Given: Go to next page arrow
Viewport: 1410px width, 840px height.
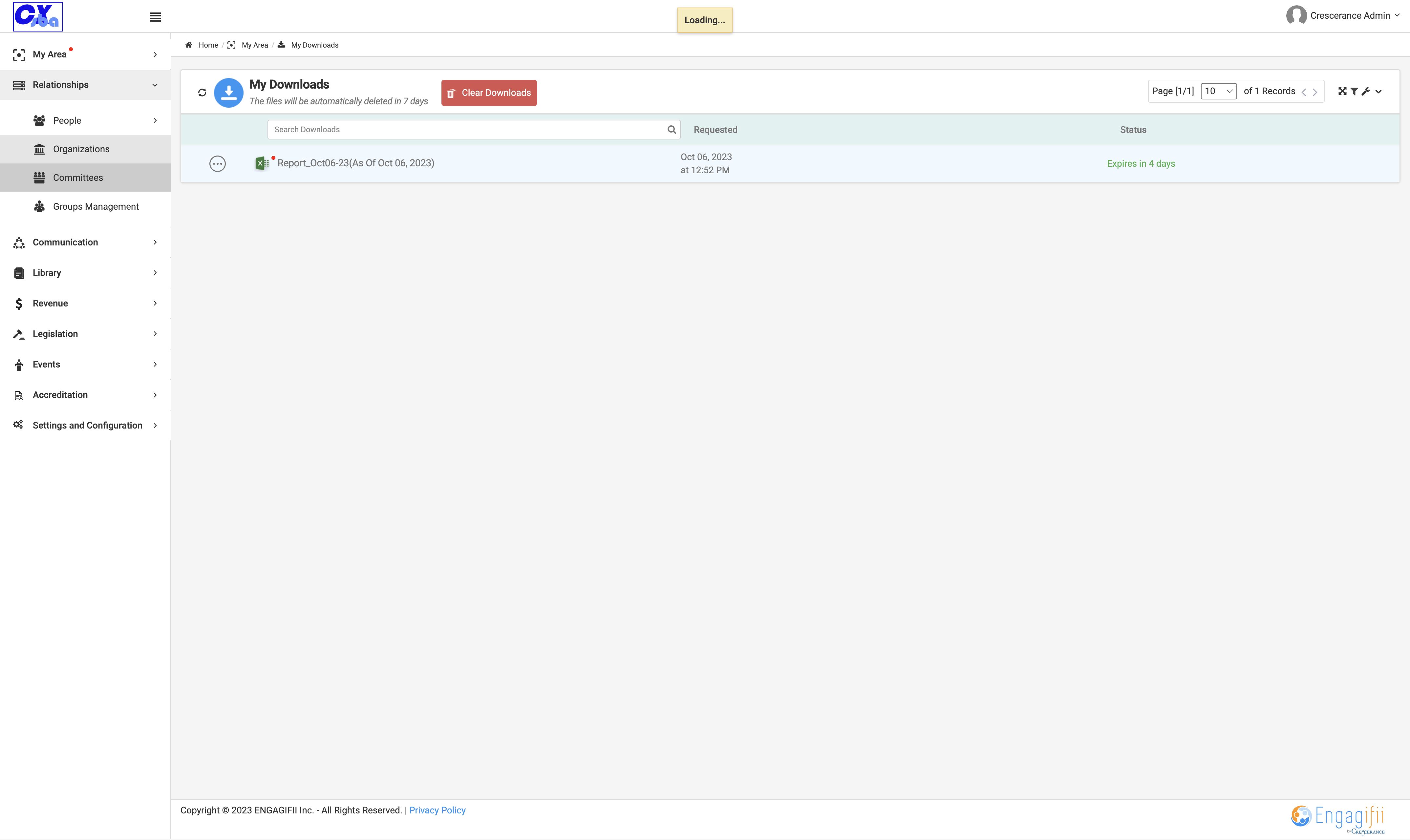Looking at the screenshot, I should (x=1315, y=92).
